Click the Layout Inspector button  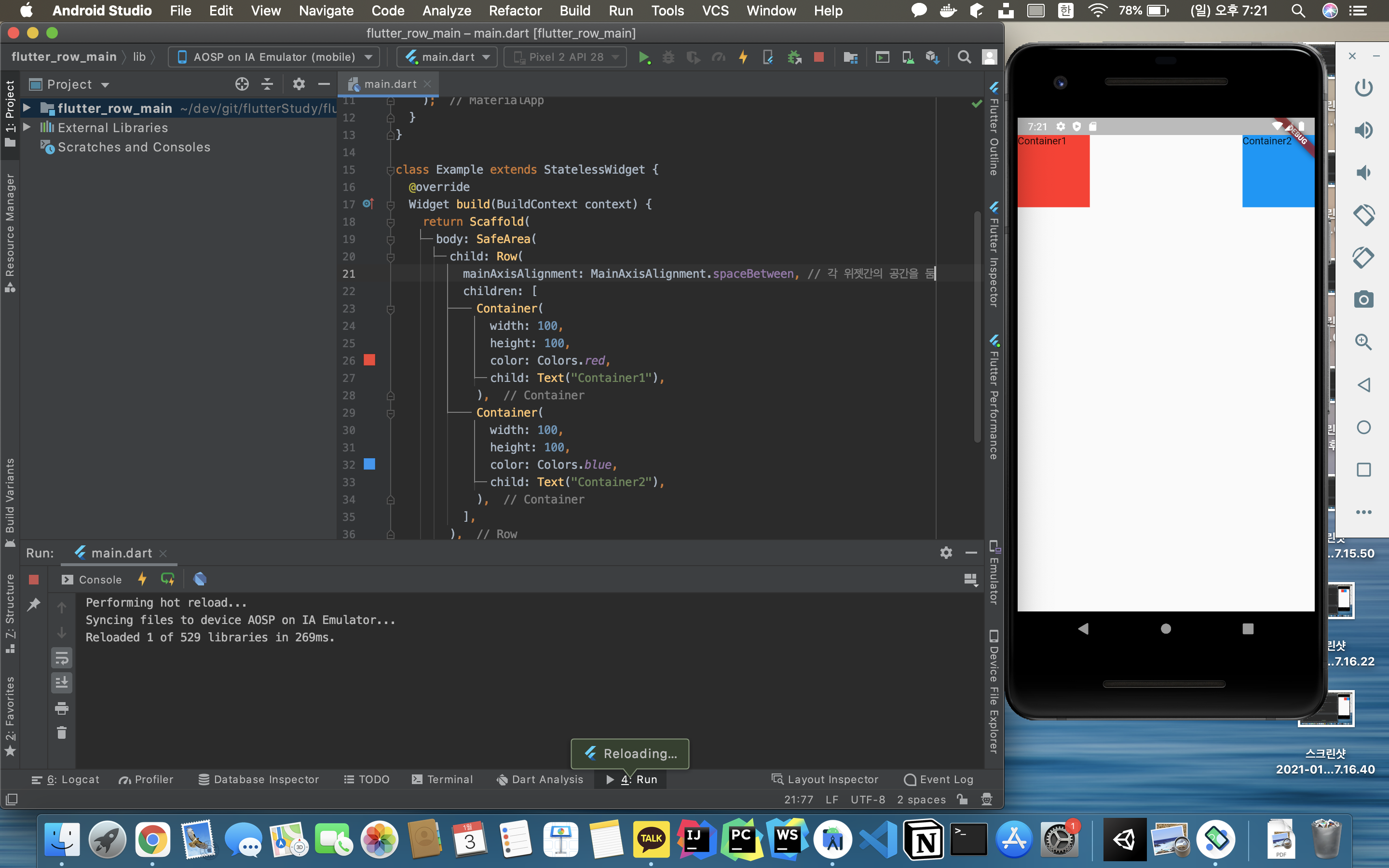(825, 779)
